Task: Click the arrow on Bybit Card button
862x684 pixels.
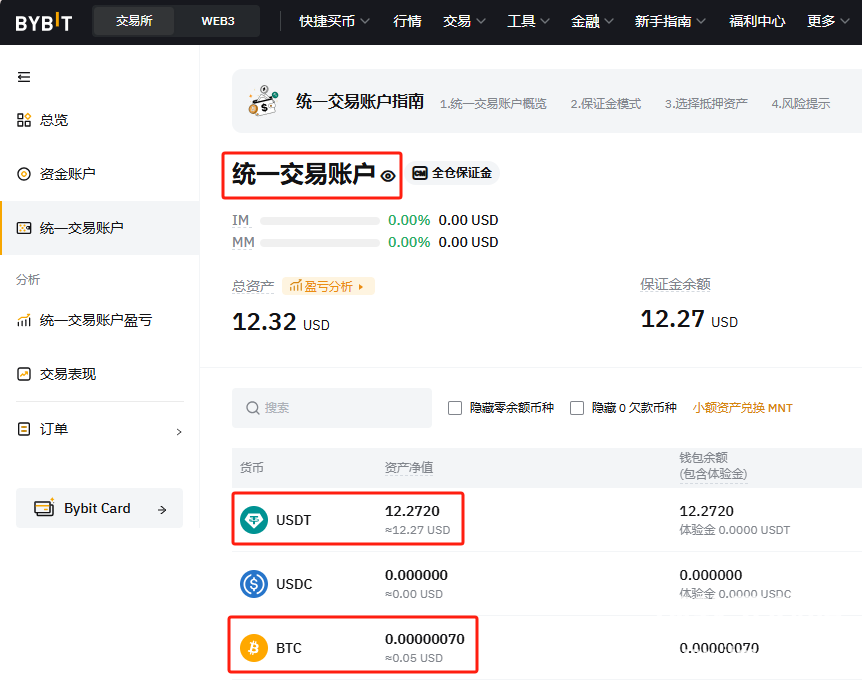Action: [162, 509]
